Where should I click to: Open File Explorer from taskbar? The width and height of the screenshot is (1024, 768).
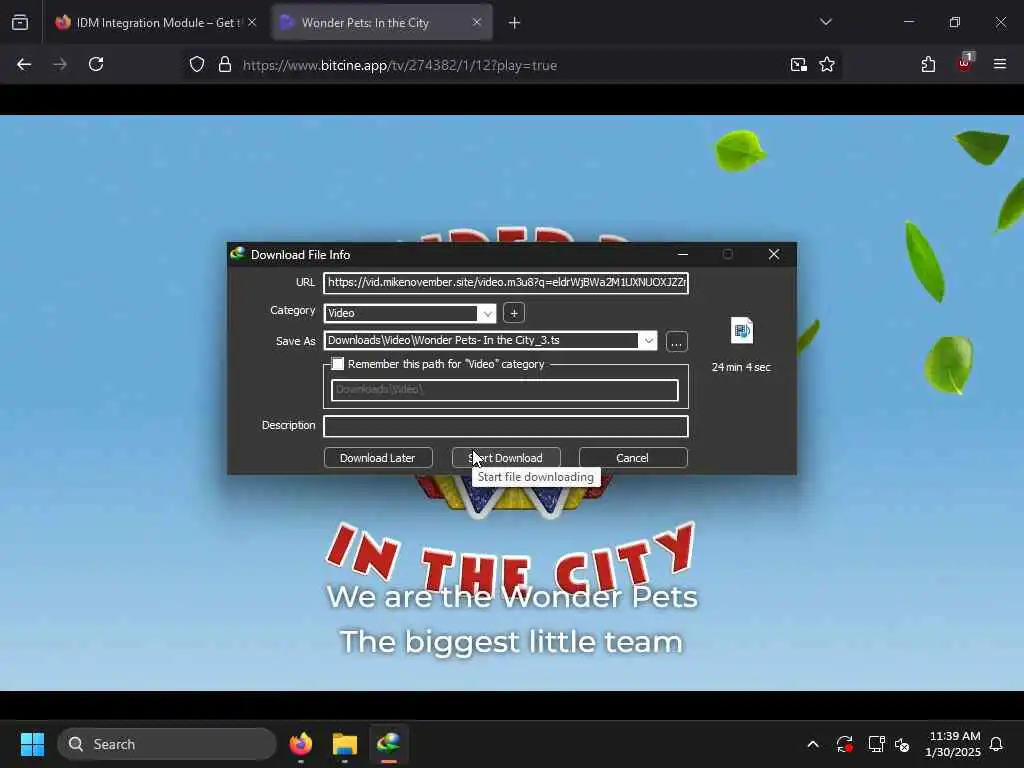point(345,744)
